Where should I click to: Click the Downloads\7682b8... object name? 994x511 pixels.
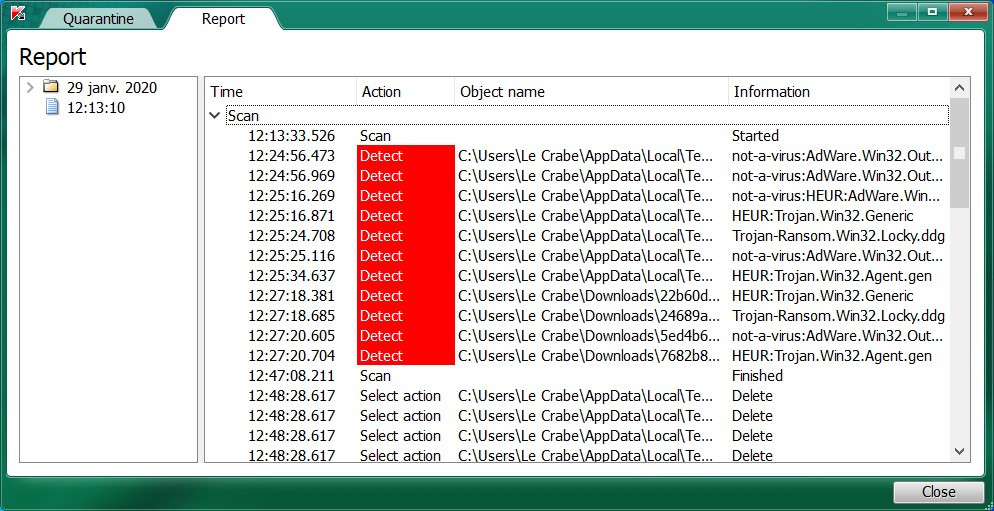point(589,356)
